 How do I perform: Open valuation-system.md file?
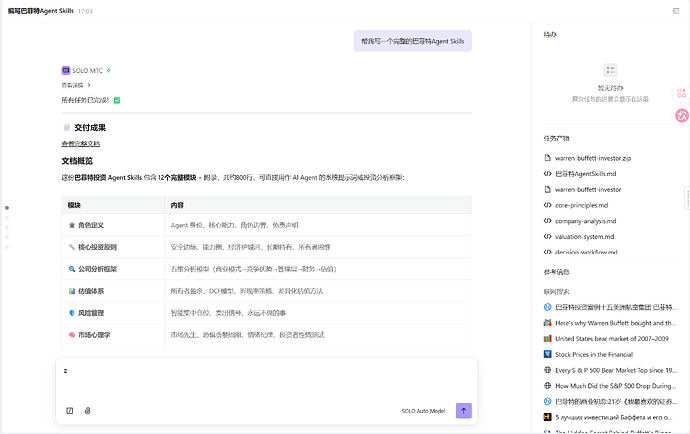click(584, 237)
